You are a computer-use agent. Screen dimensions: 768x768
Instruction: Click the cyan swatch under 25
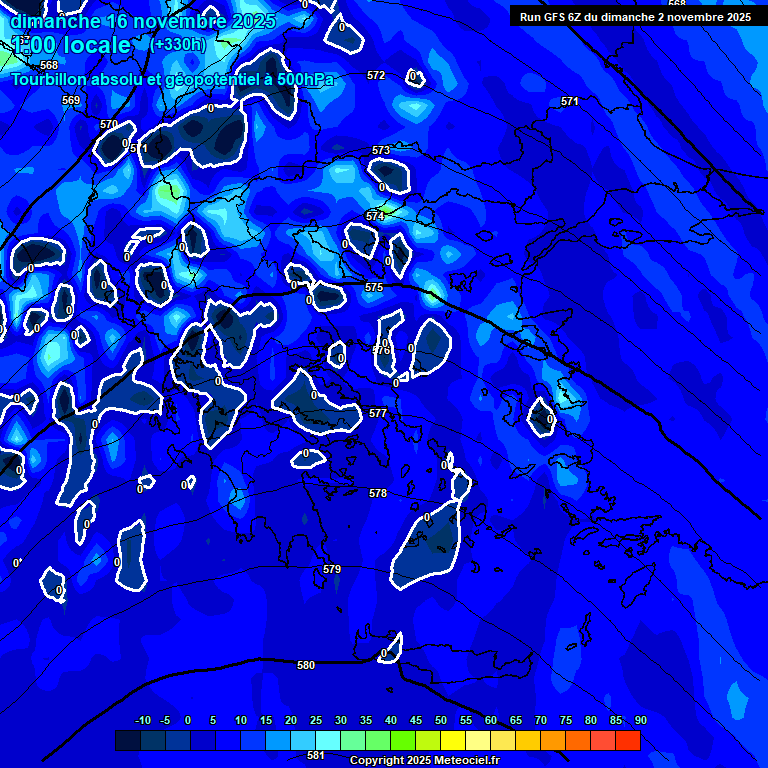(327, 741)
